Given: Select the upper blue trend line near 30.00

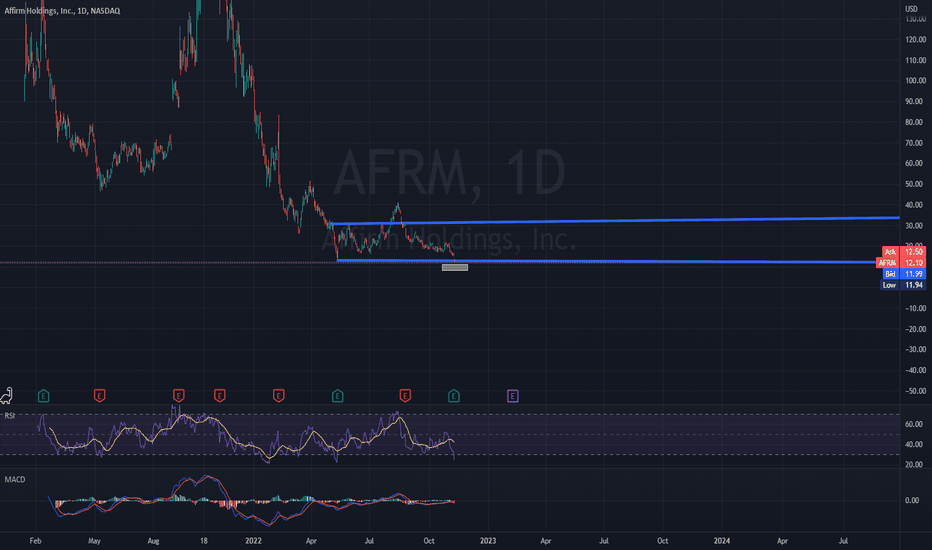Looking at the screenshot, I should (x=615, y=221).
